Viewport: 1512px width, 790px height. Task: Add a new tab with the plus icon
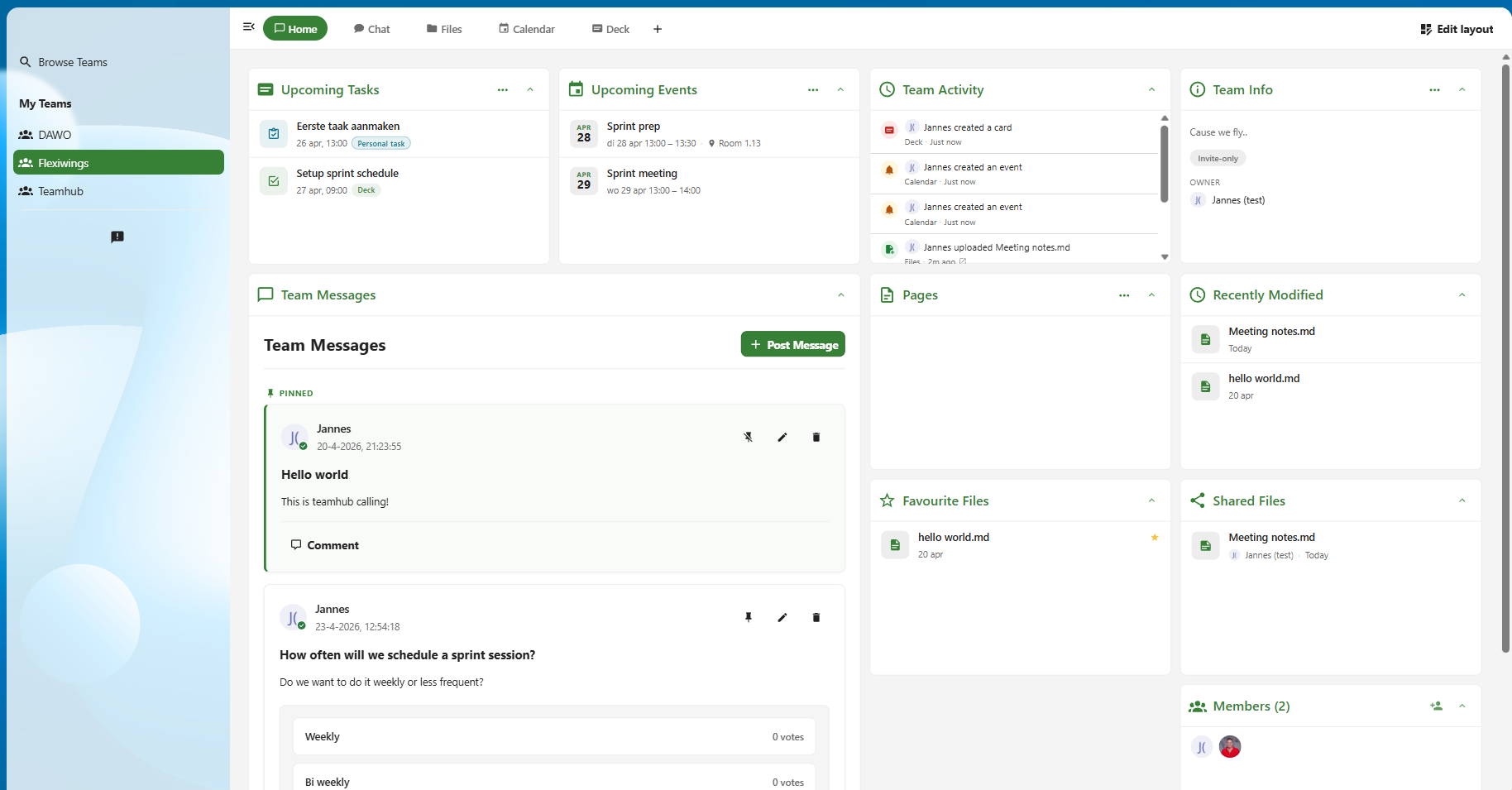(657, 29)
